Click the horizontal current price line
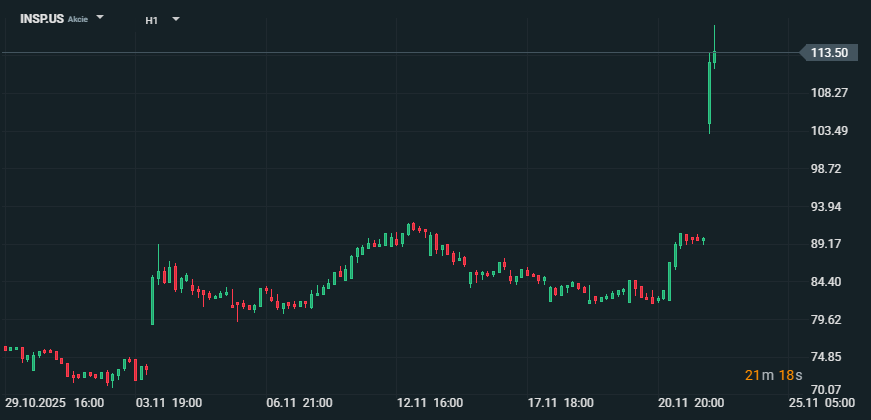The image size is (871, 420). [x=400, y=52]
